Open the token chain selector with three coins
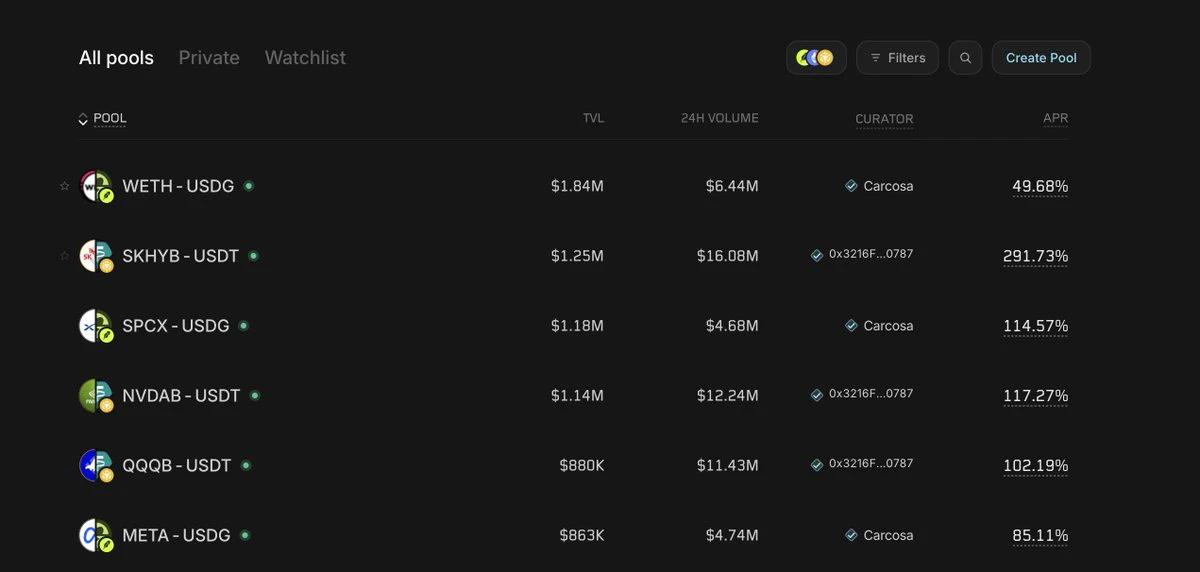 click(x=816, y=58)
